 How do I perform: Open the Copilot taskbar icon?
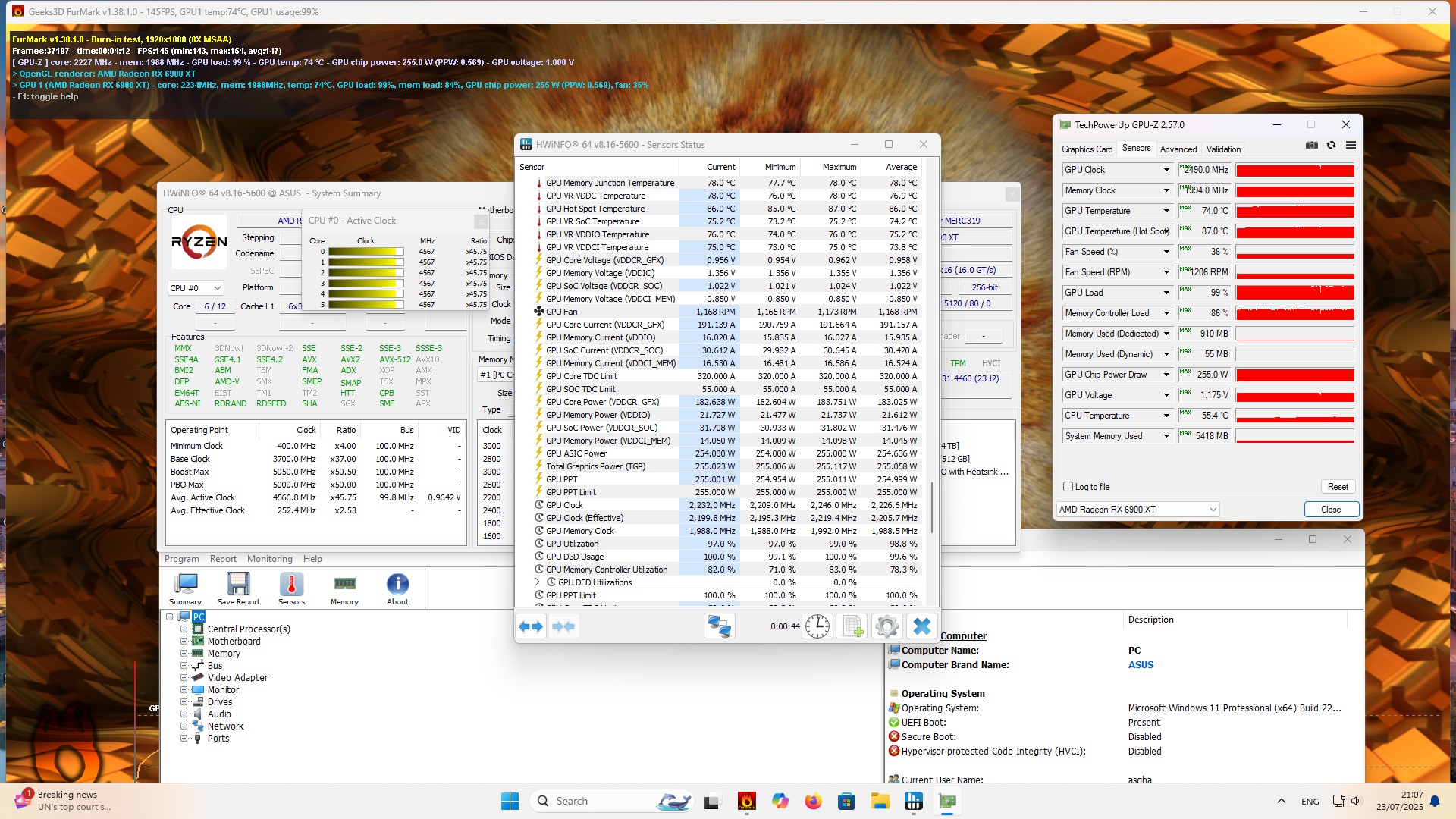tap(780, 801)
